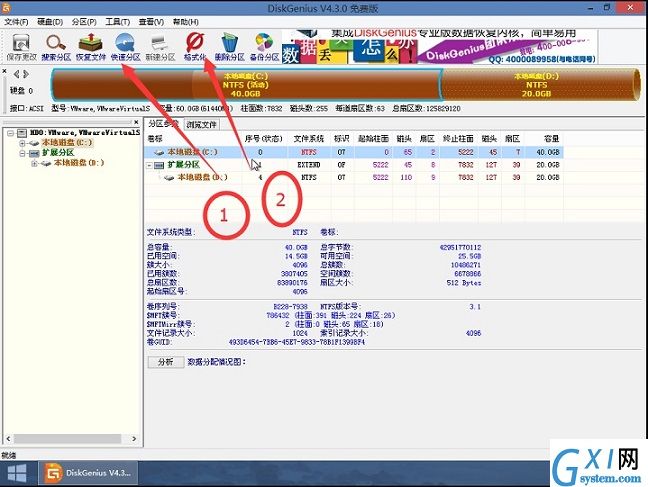Click the Save Changes (保存更改) toolbar icon
This screenshot has width=648, height=487.
coord(21,48)
